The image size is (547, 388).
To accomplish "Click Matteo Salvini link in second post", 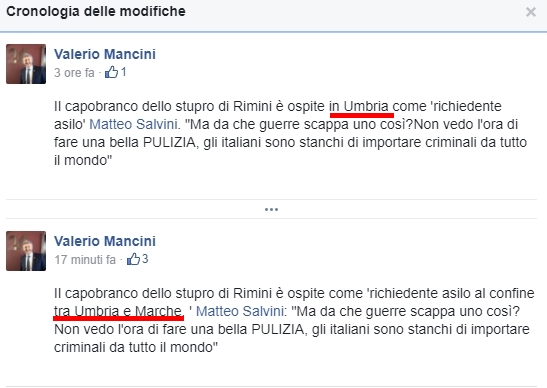I will (x=240, y=311).
